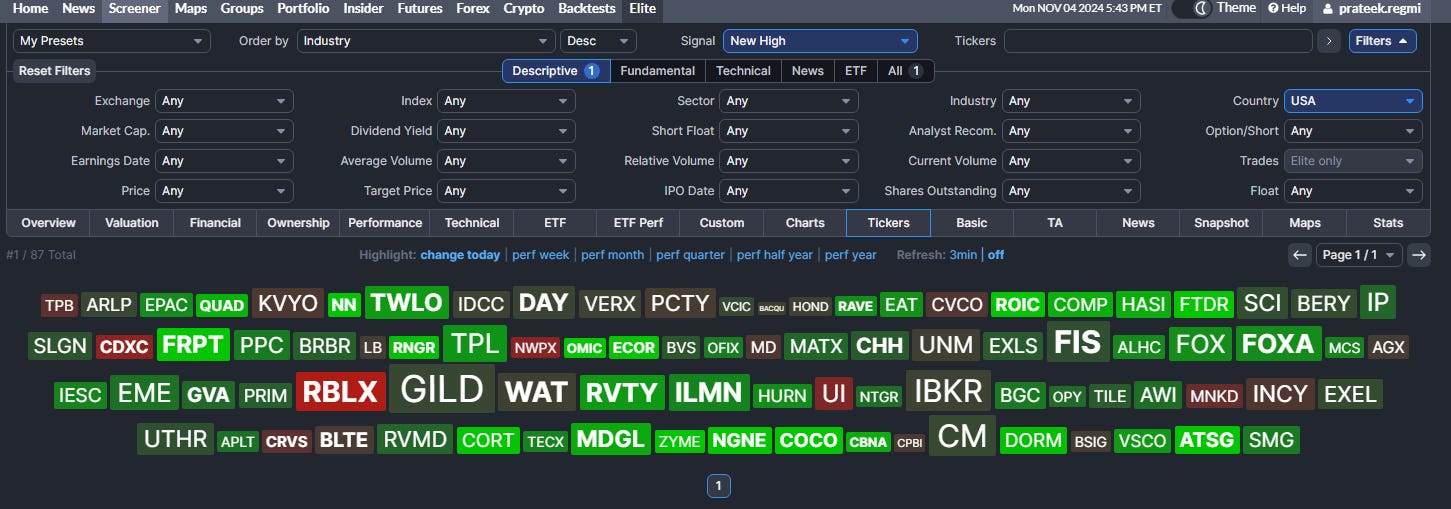The width and height of the screenshot is (1451, 509).
Task: Select the Fundamental filter tab
Action: tap(657, 71)
